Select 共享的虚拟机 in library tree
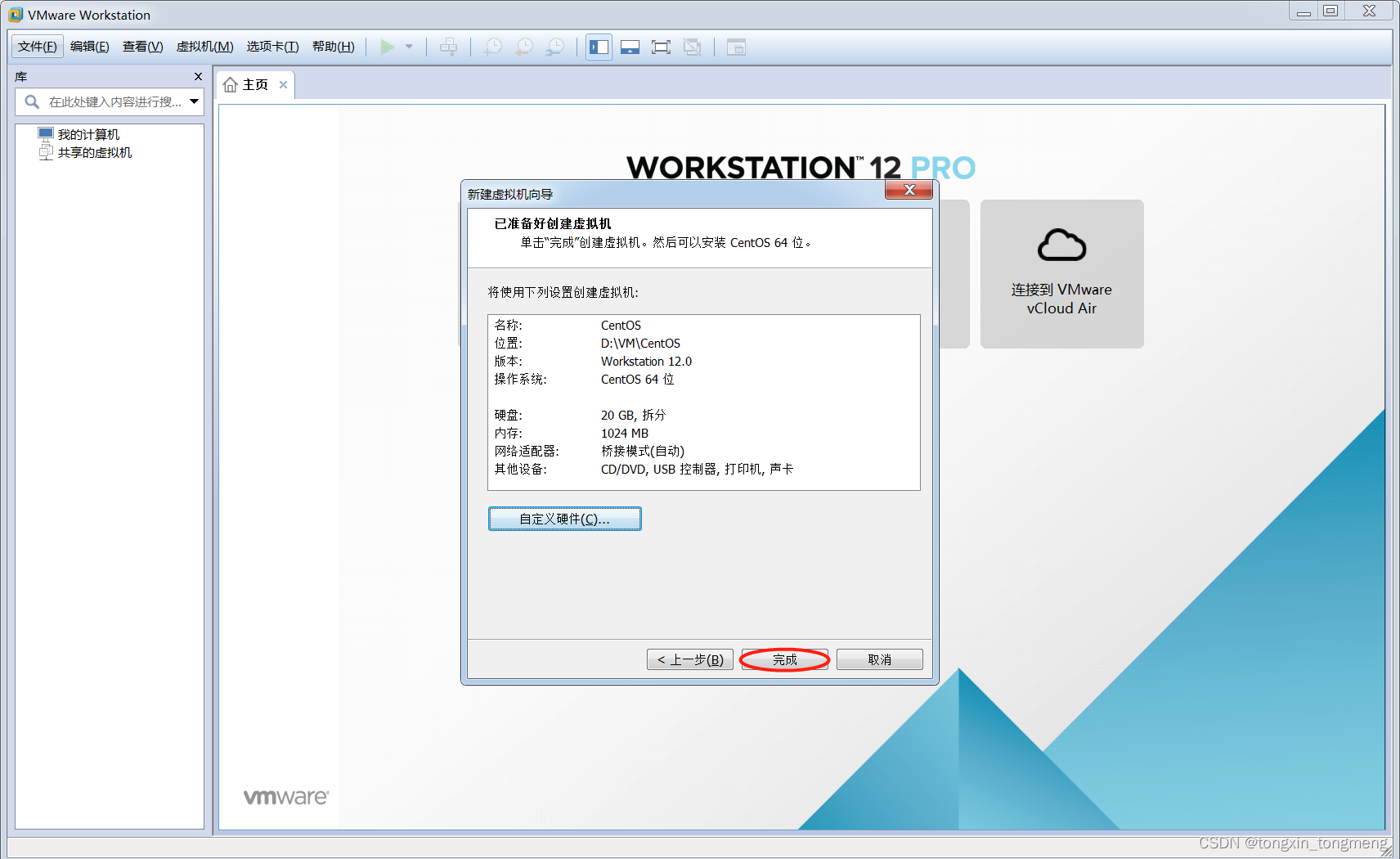1400x859 pixels. pos(95,153)
